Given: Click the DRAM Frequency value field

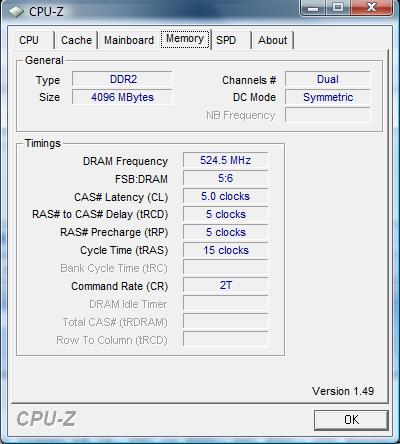Looking at the screenshot, I should pos(226,160).
